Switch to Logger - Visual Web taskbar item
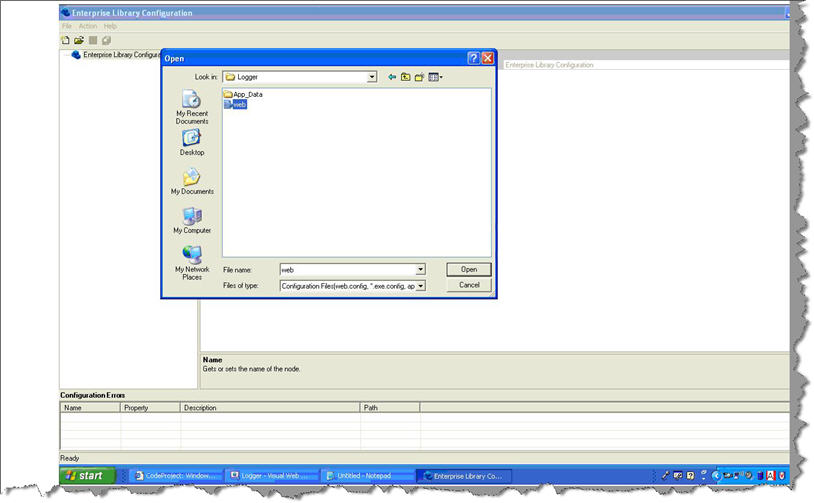 (273, 475)
